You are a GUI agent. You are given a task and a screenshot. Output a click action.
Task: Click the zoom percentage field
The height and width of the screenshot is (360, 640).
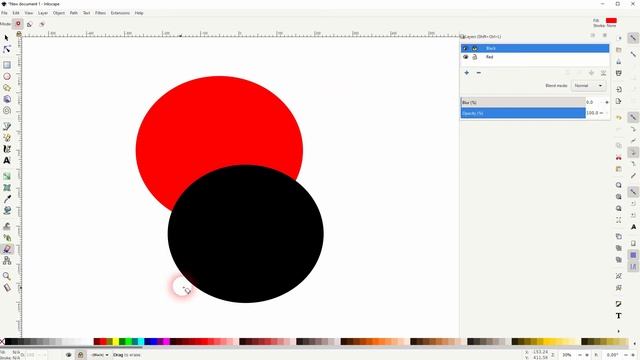coord(567,355)
